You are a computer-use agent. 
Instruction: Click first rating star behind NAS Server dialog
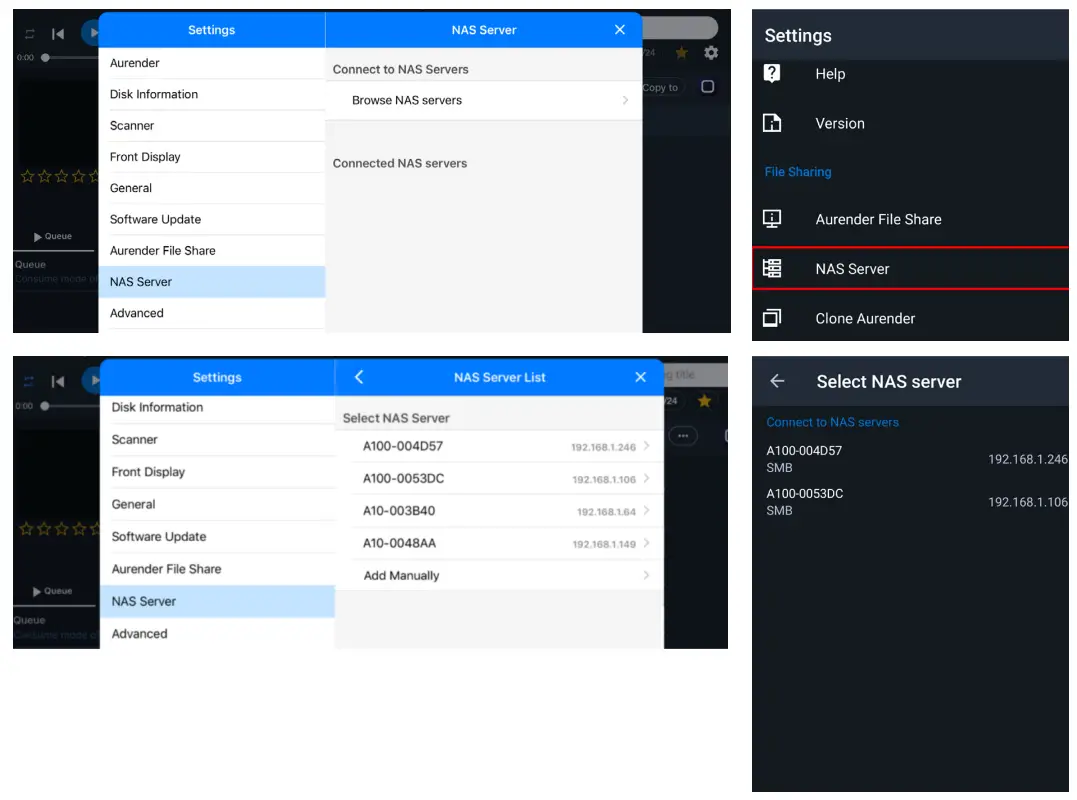click(x=27, y=176)
